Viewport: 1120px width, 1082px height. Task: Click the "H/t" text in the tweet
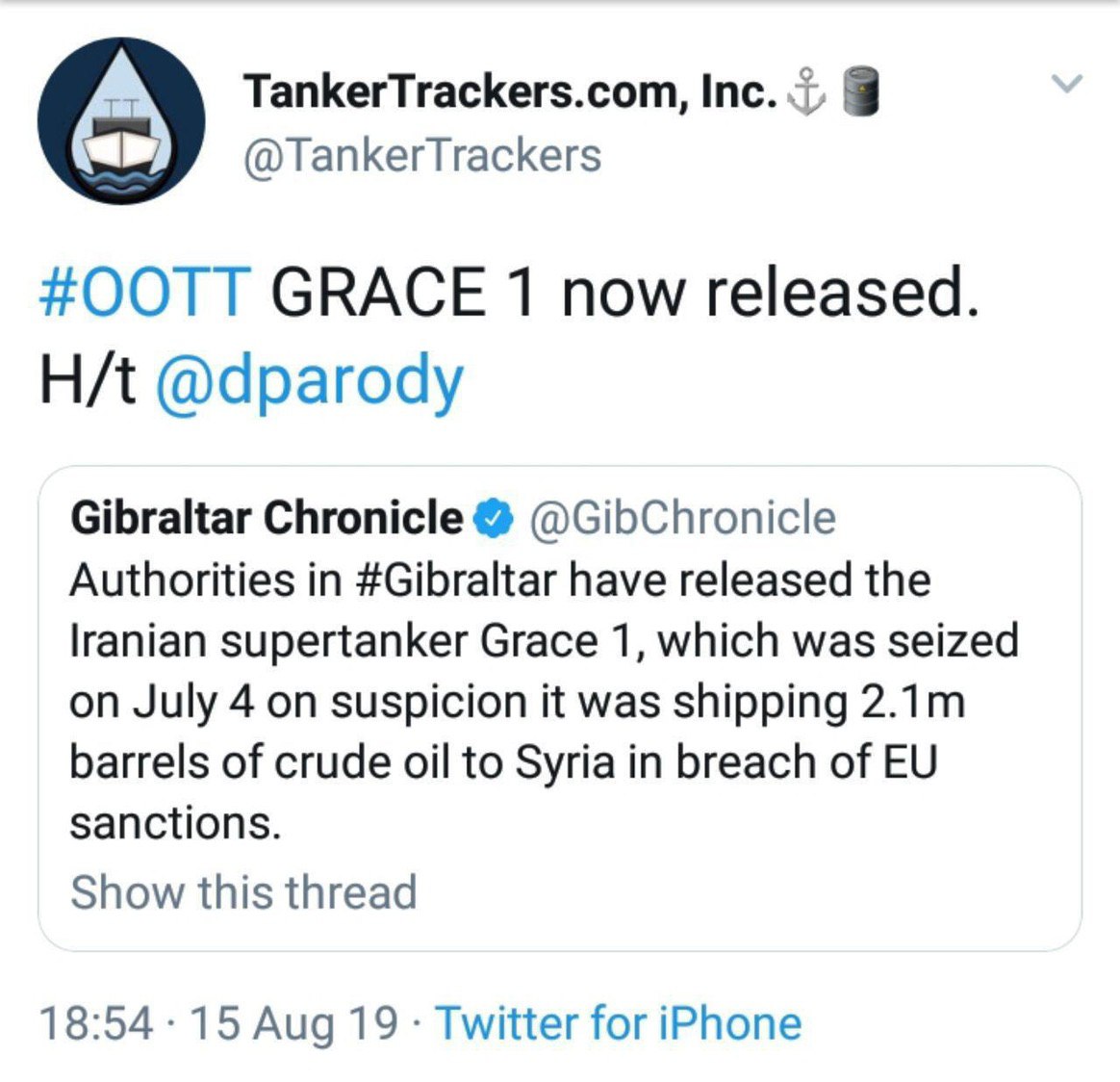coord(87,382)
